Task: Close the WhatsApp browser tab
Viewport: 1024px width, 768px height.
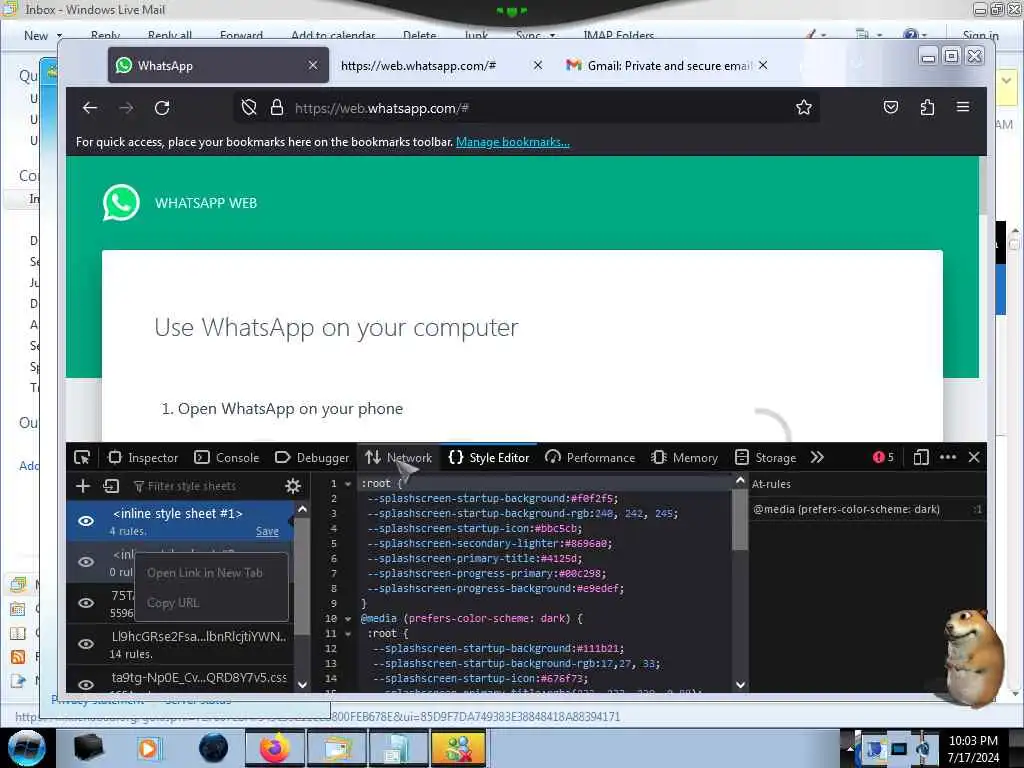Action: [313, 65]
